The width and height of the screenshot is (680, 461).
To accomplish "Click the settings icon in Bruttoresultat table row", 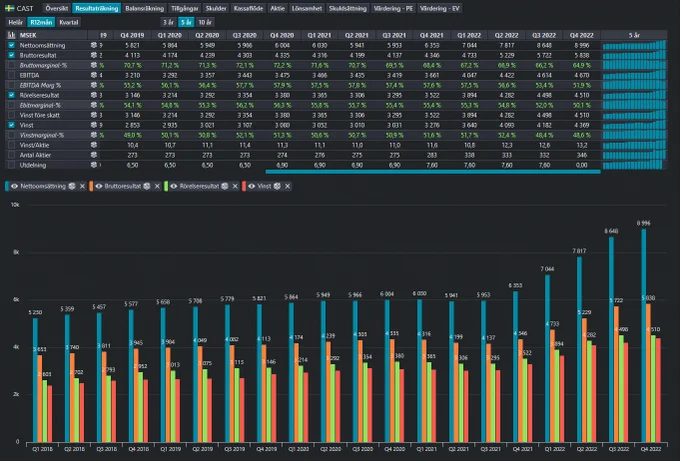I will (x=94, y=55).
